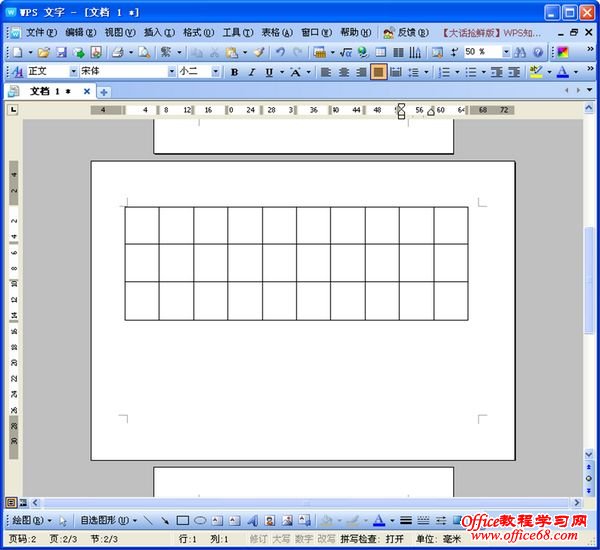Align text right

coord(361,72)
